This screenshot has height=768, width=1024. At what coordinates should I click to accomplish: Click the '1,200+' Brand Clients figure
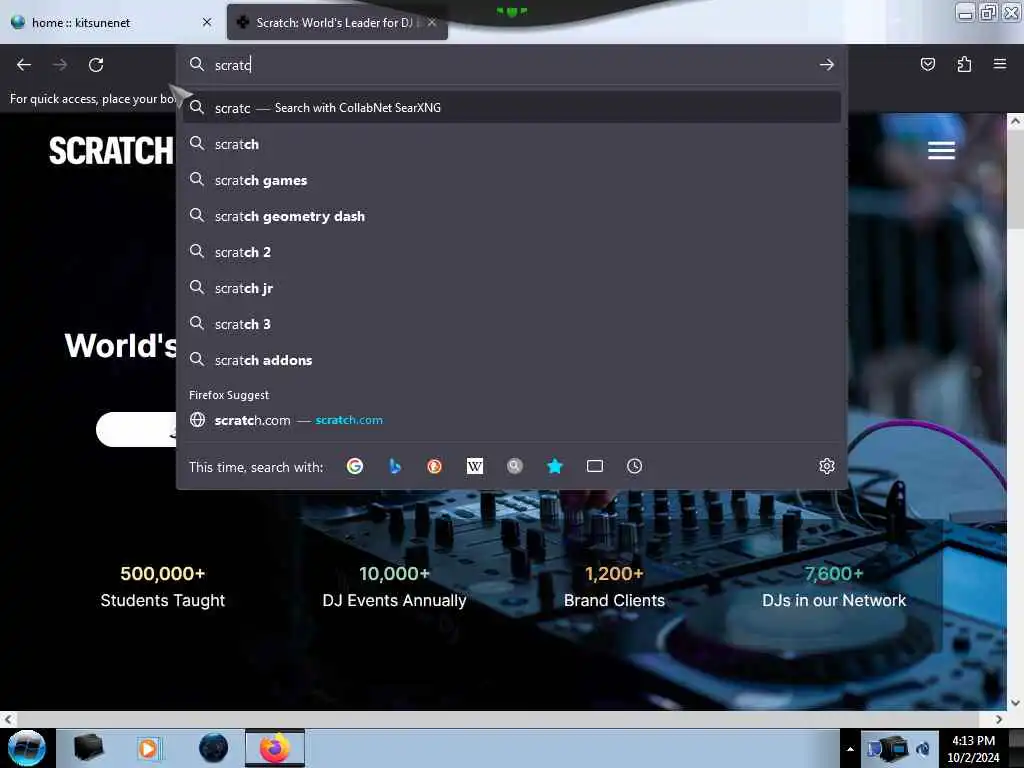point(614,573)
